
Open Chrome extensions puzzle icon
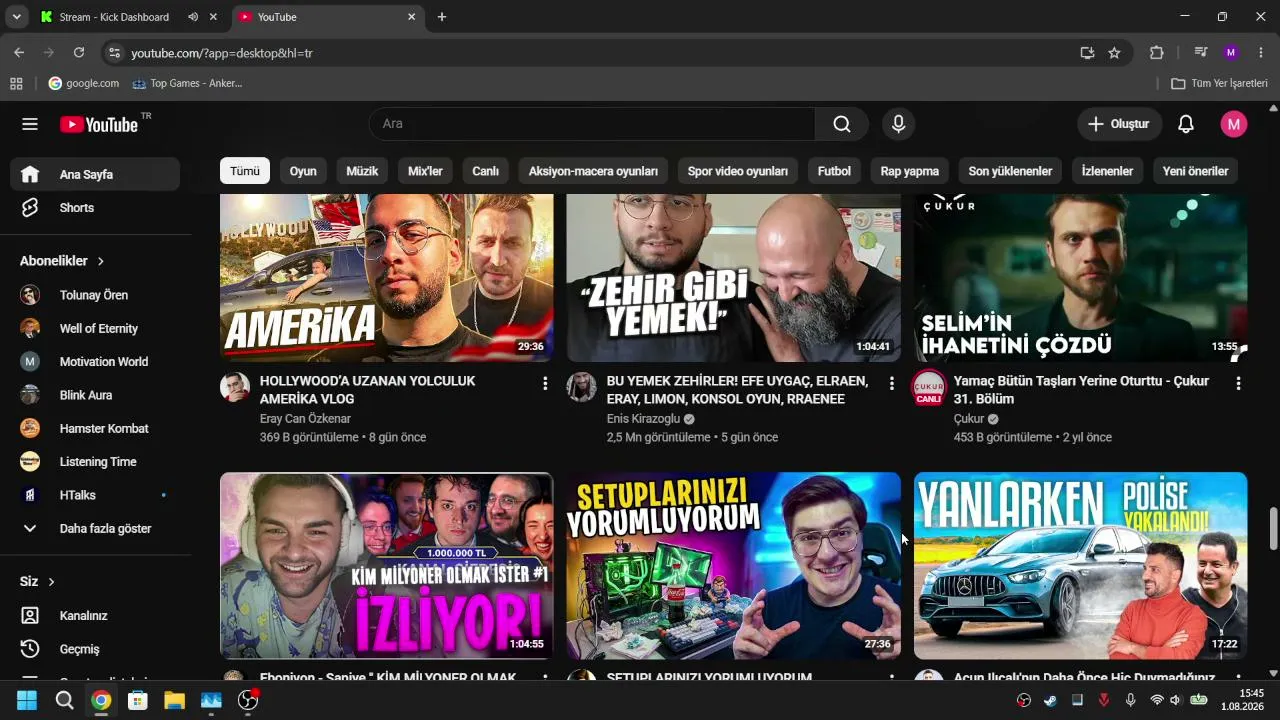pos(1157,53)
